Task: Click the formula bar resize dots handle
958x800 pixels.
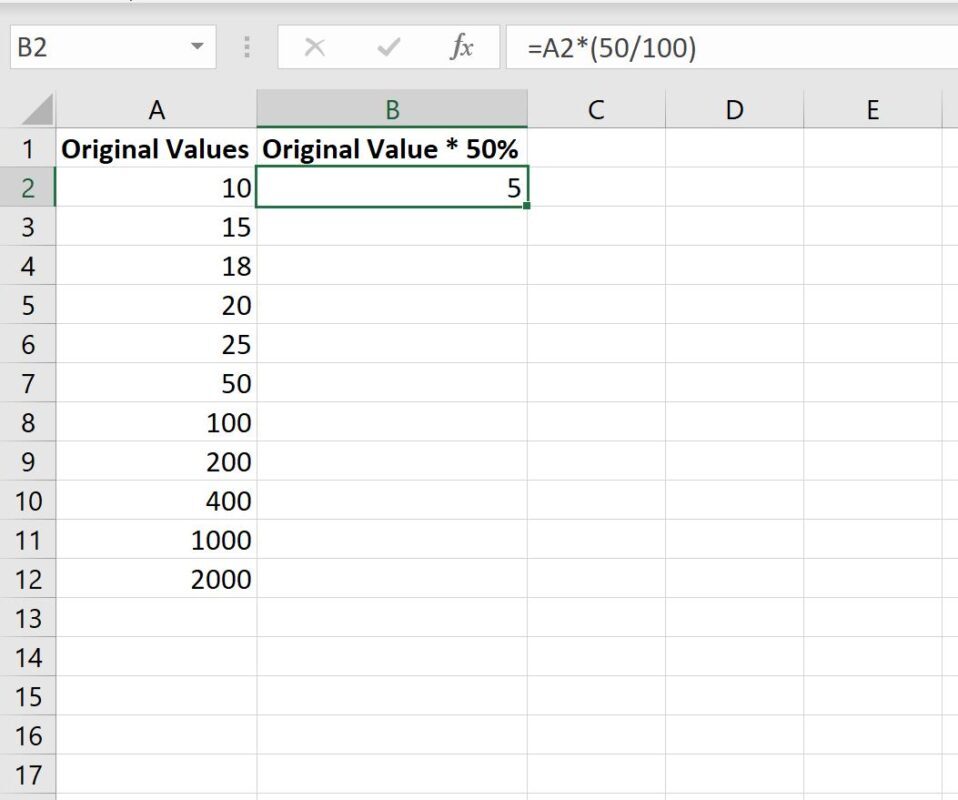Action: coord(247,47)
